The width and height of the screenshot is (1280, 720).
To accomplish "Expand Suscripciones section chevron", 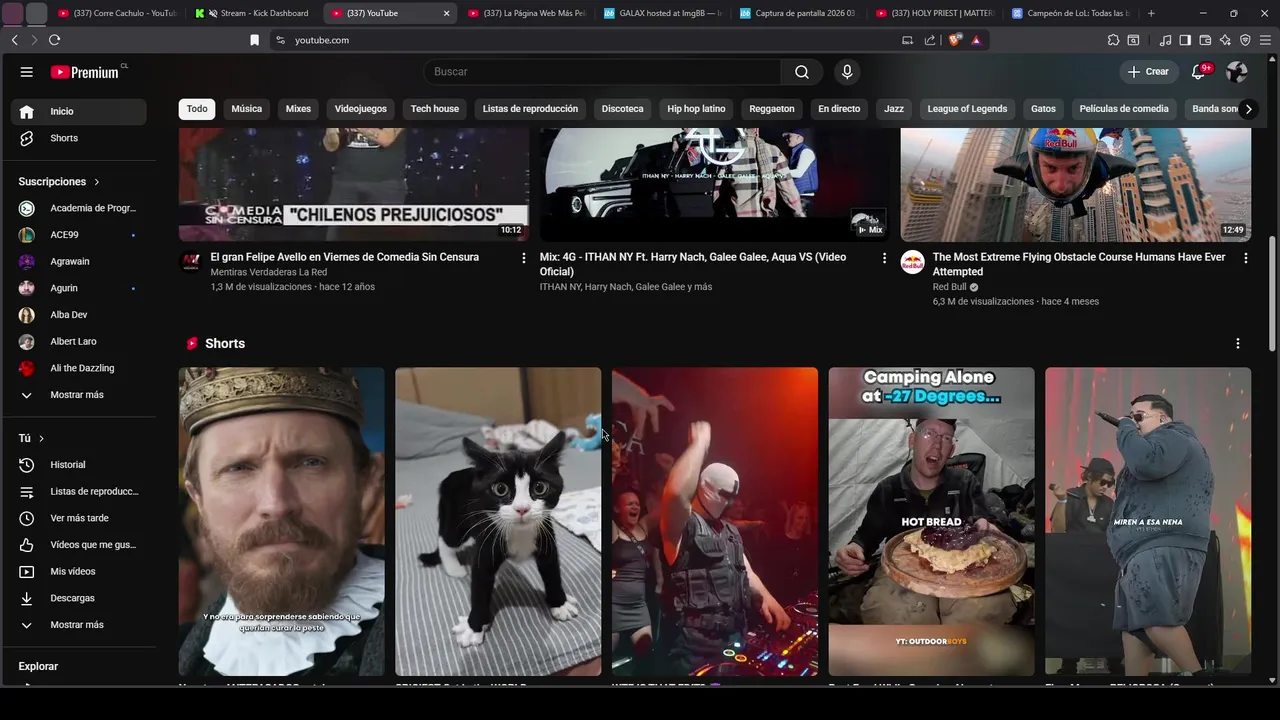I will pyautogui.click(x=97, y=182).
